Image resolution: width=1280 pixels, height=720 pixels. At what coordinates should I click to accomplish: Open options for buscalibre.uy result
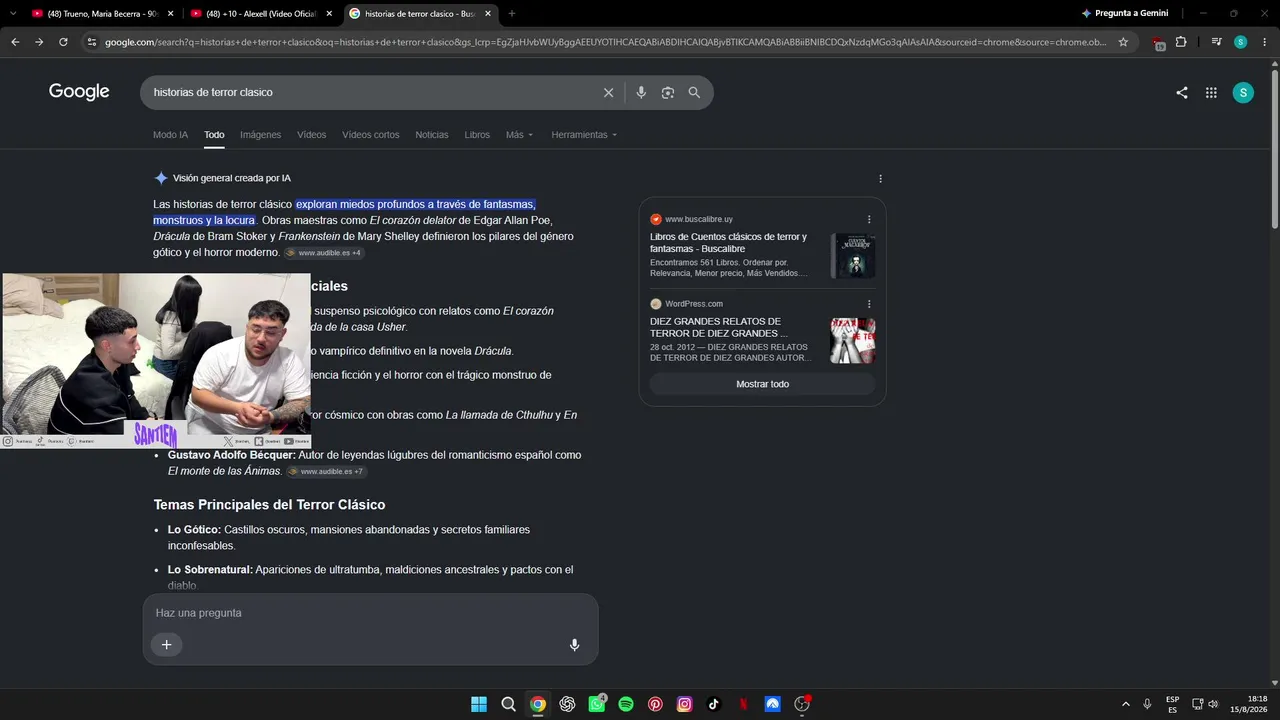869,219
